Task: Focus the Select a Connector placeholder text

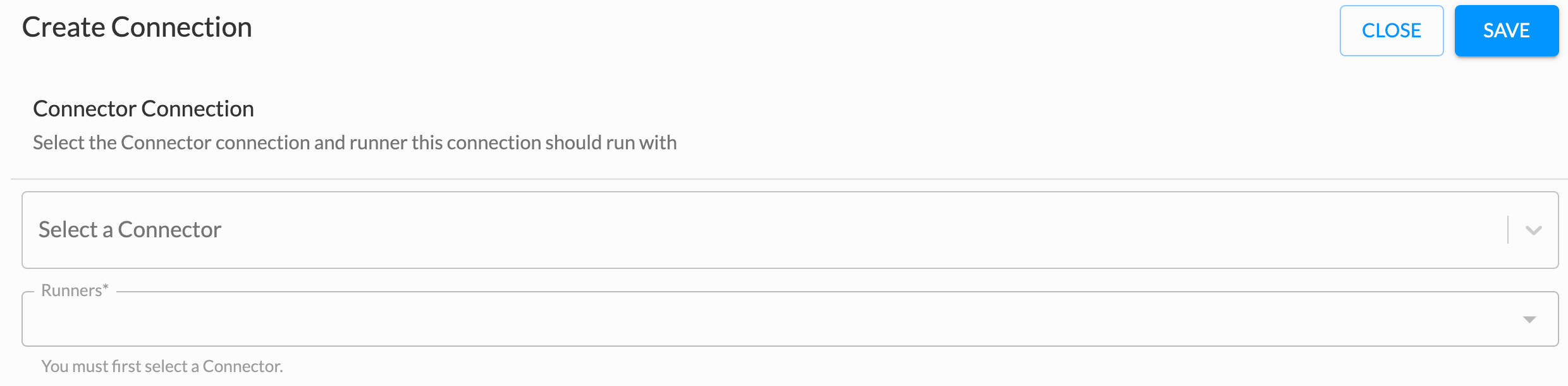Action: (130, 230)
